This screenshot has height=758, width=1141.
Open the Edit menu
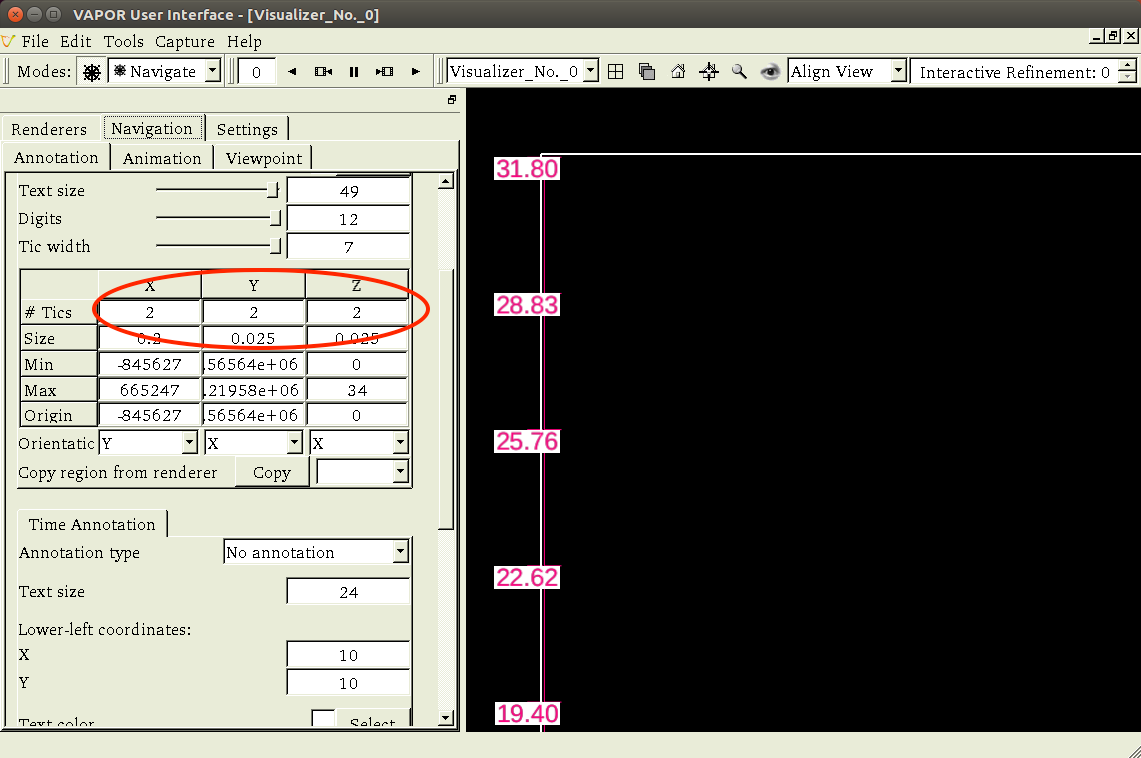76,41
